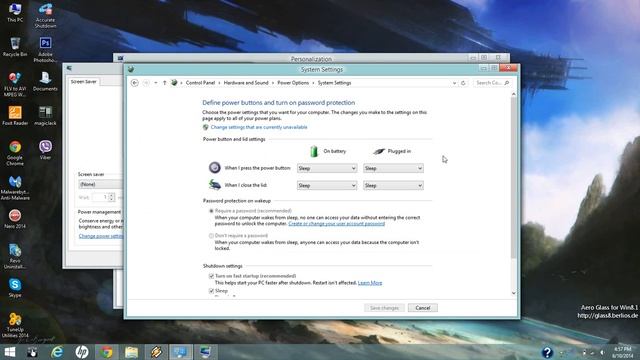
Task: Launch Google Chrome desktop shortcut
Action: pyautogui.click(x=15, y=153)
